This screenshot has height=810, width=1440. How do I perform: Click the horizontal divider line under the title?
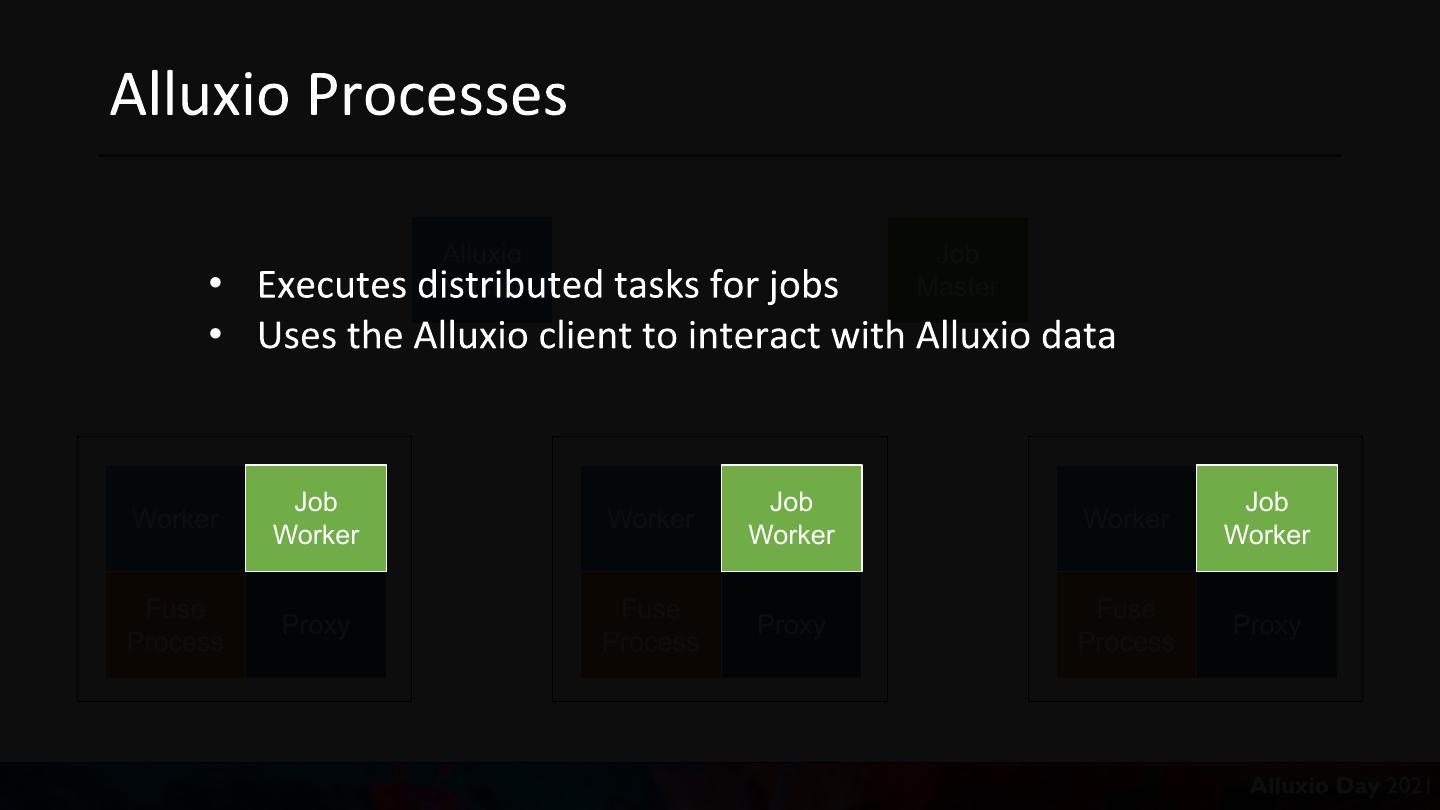720,156
